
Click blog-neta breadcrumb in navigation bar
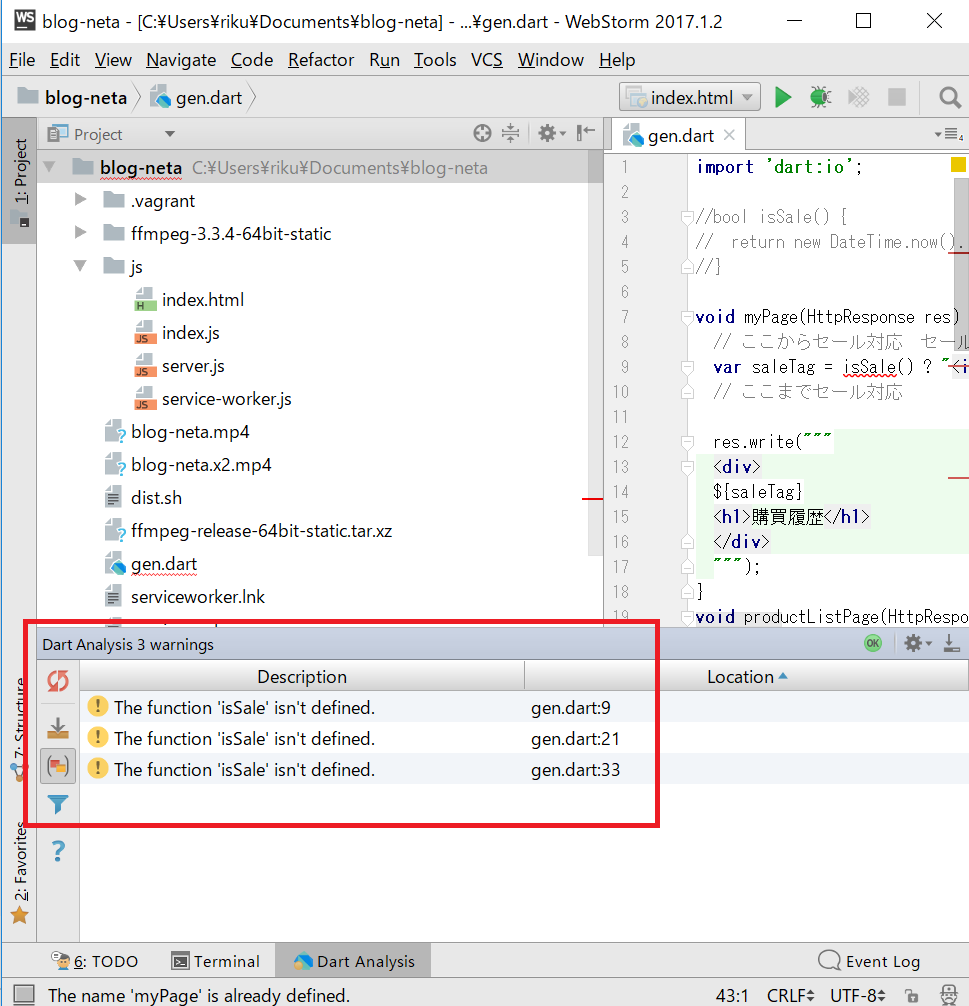click(x=73, y=98)
